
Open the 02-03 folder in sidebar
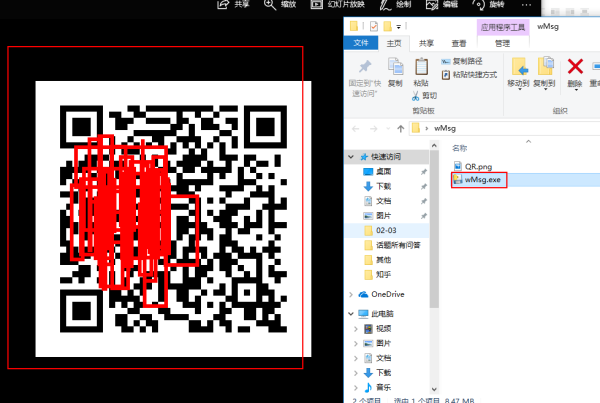386,230
